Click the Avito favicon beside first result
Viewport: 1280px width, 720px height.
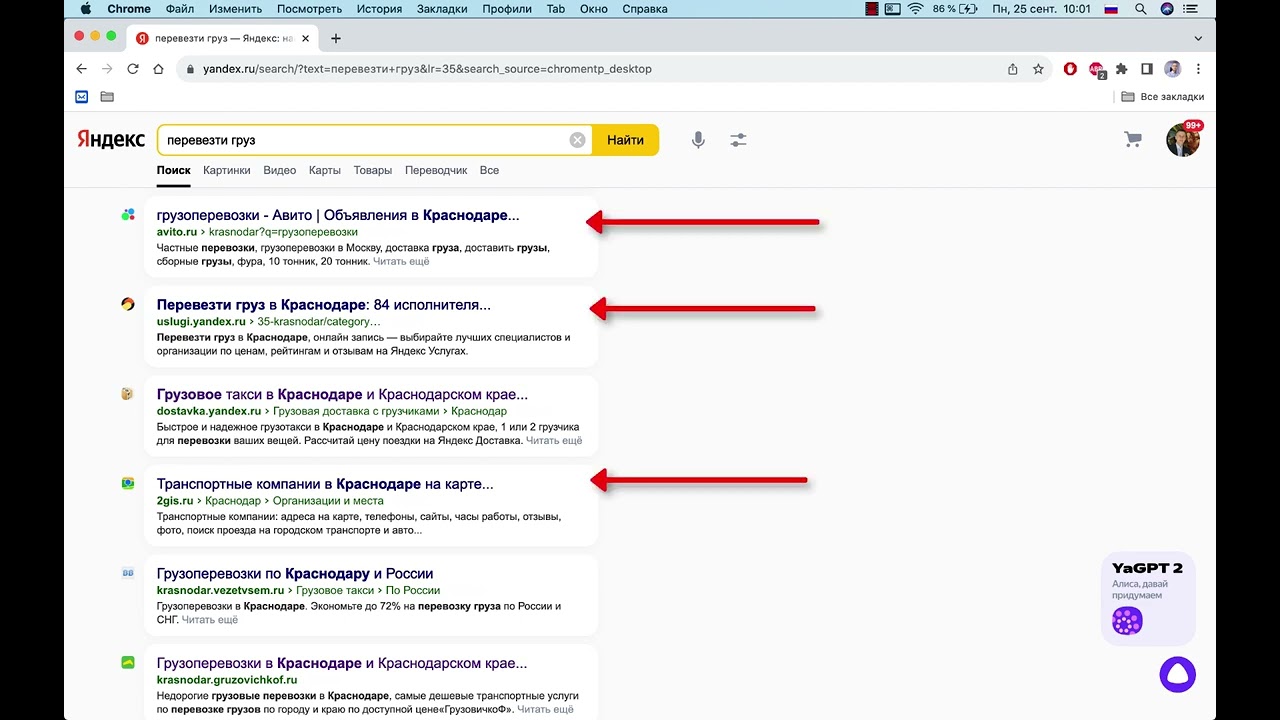point(128,214)
